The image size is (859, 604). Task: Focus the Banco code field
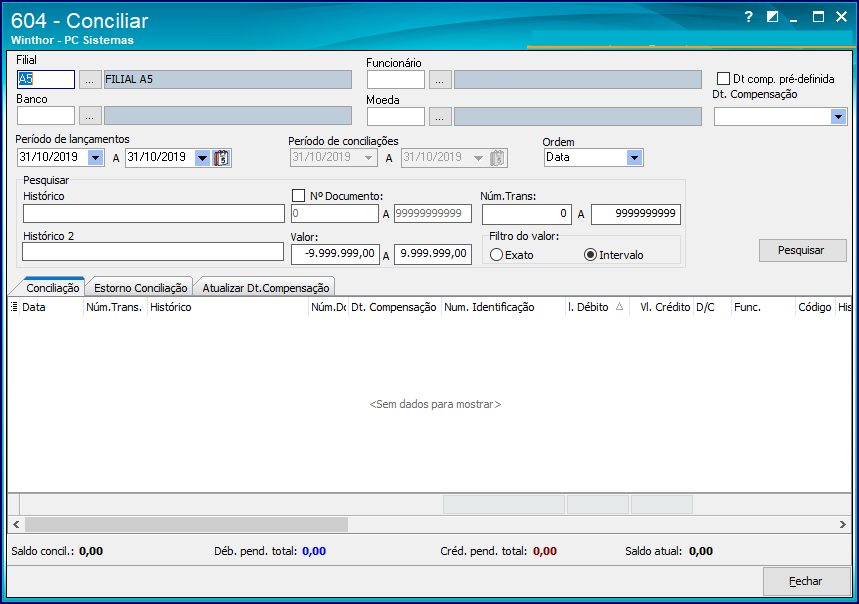click(46, 116)
